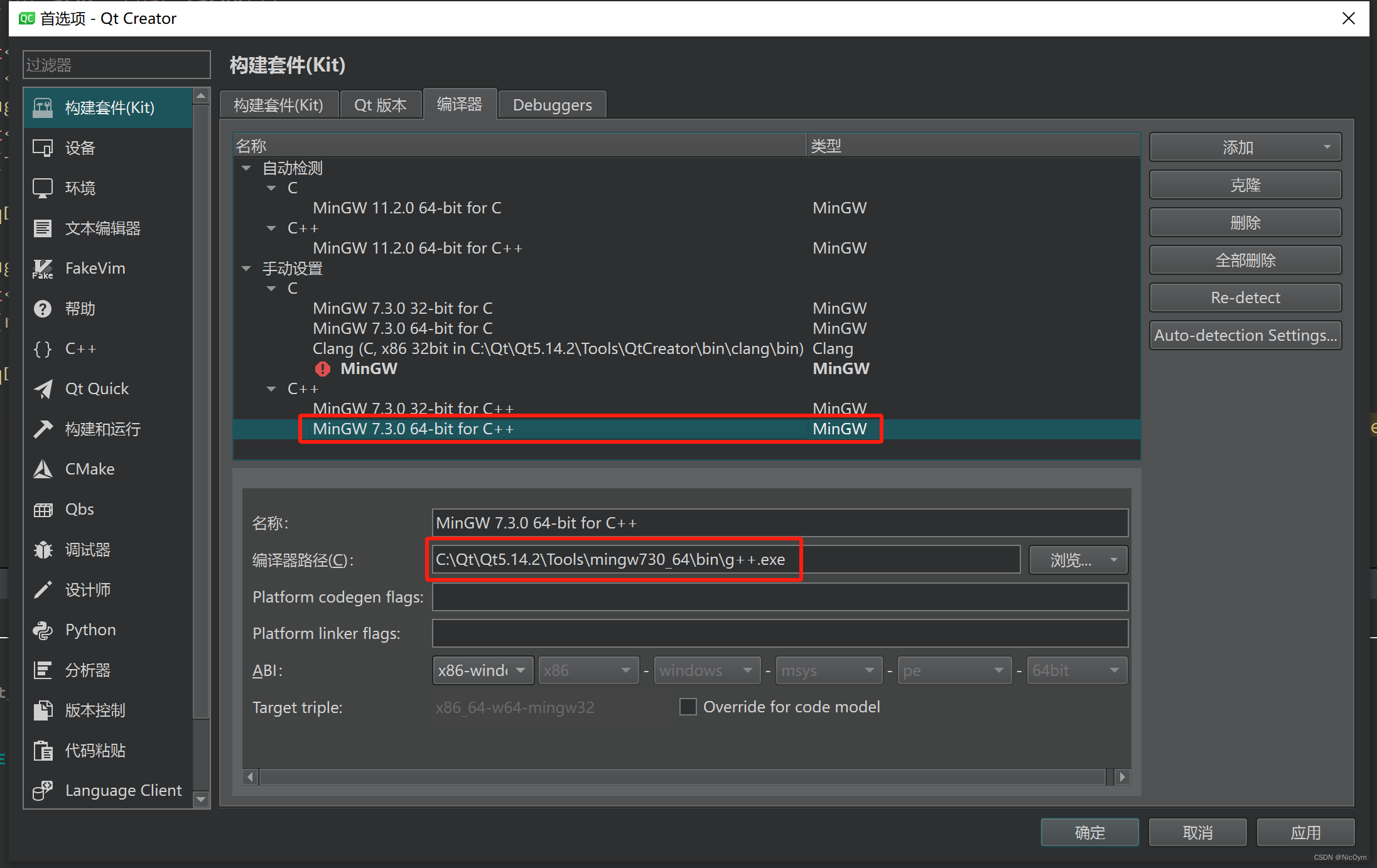Switch to the Debuggers tab
1377x868 pixels.
(552, 105)
